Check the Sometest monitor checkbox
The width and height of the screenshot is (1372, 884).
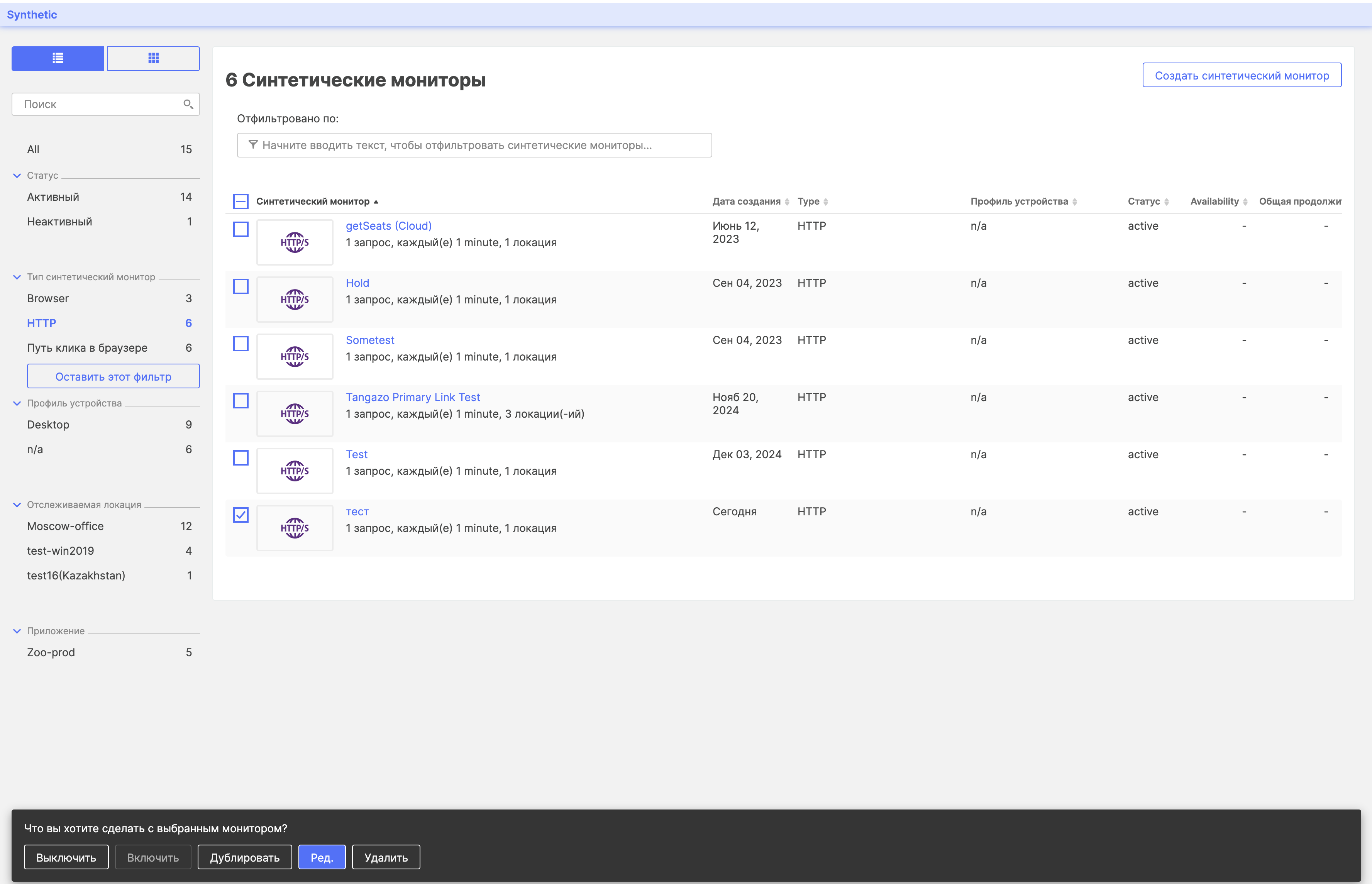coord(241,343)
